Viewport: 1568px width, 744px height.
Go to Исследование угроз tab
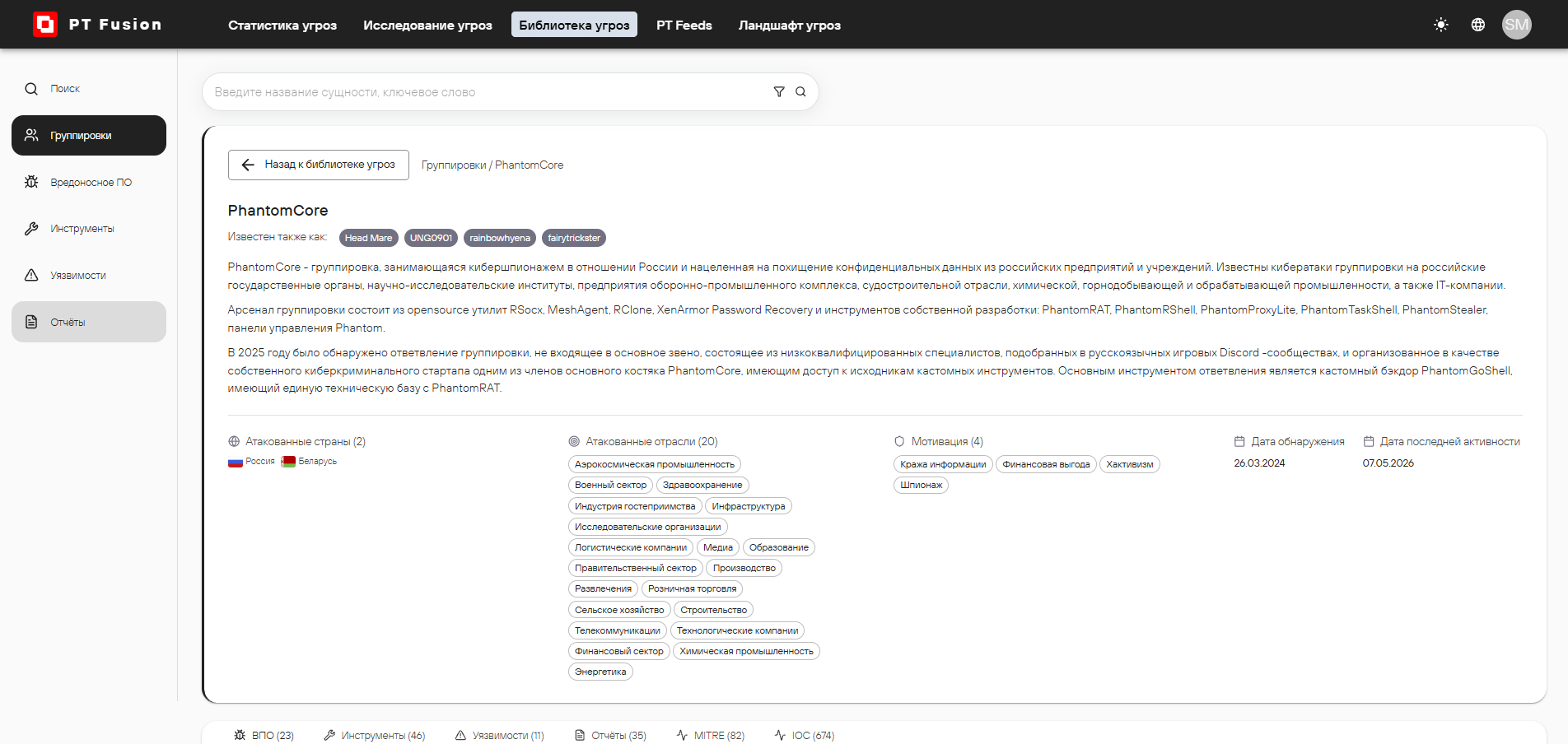coord(427,25)
